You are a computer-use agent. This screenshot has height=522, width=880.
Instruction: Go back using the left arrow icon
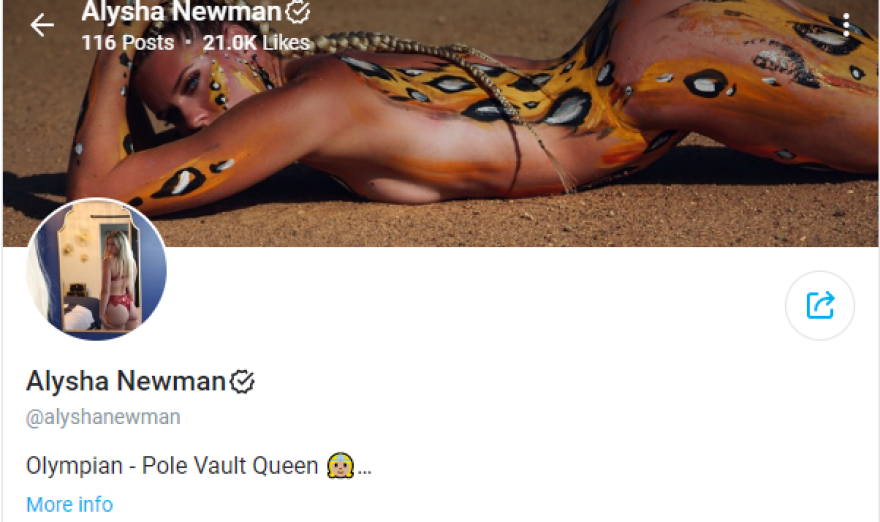42,25
